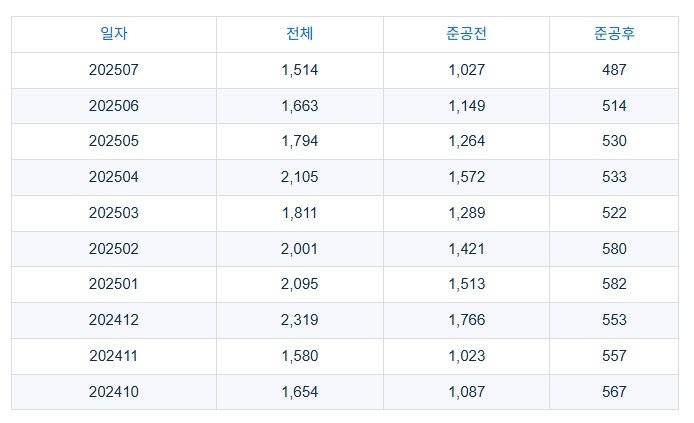Select the 2,105 total value cell

click(x=299, y=177)
